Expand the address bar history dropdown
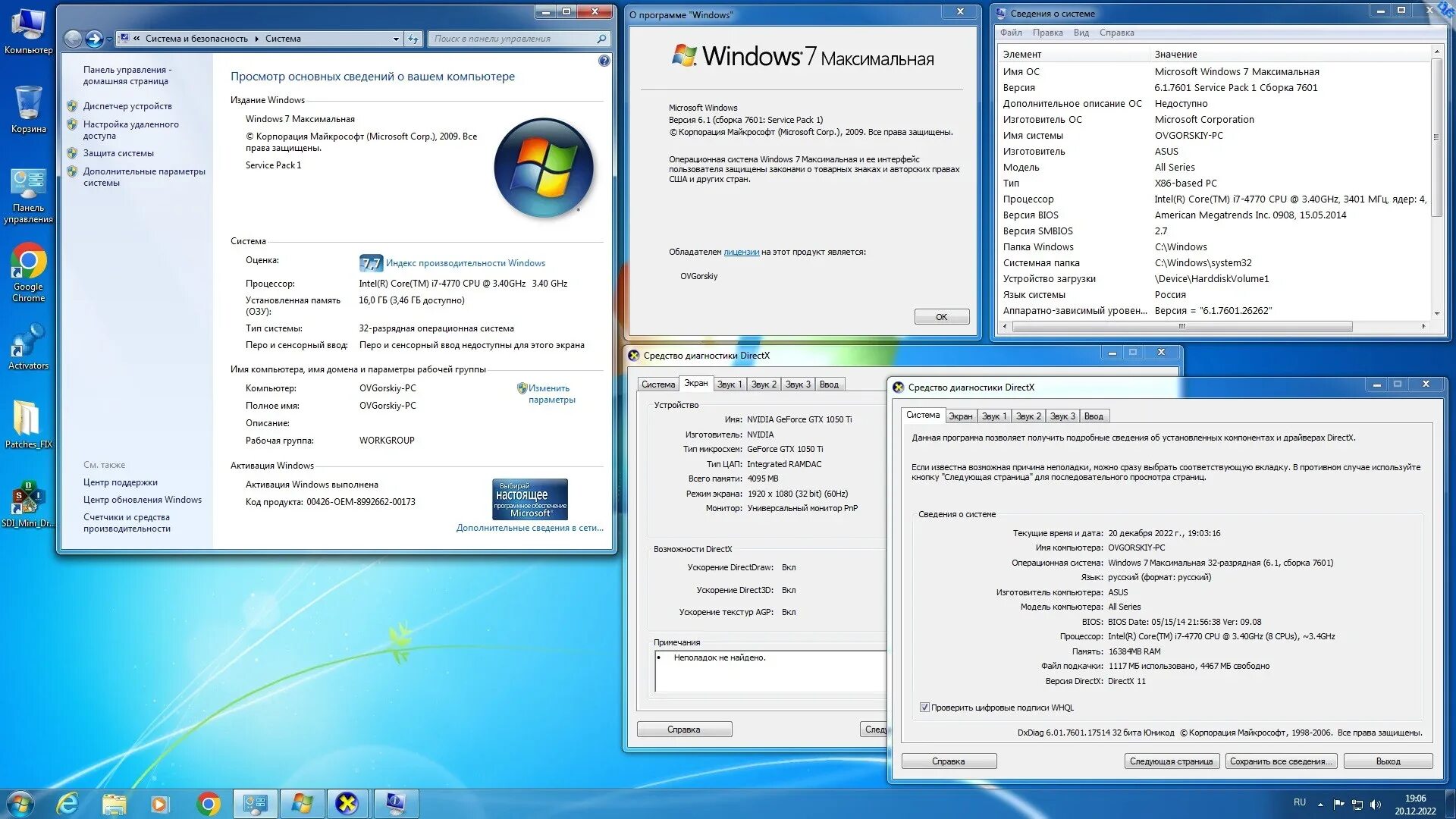The width and height of the screenshot is (1456, 819). point(396,39)
